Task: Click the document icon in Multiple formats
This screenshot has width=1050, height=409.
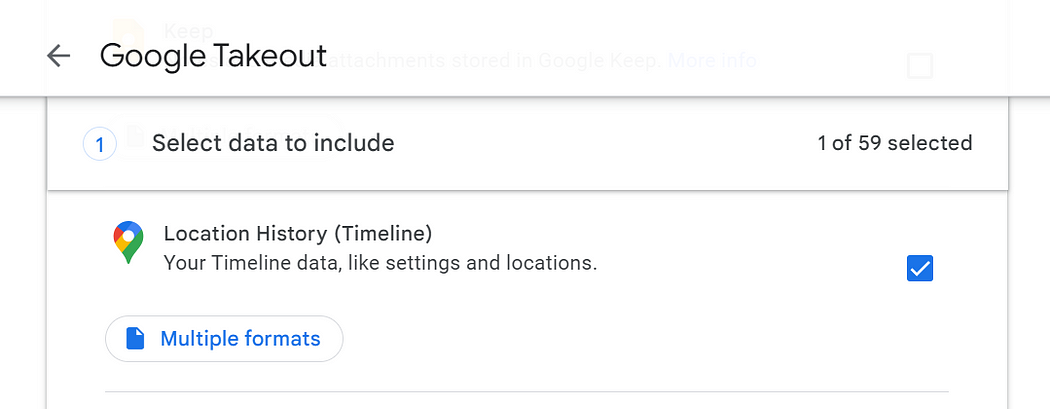Action: tap(136, 339)
